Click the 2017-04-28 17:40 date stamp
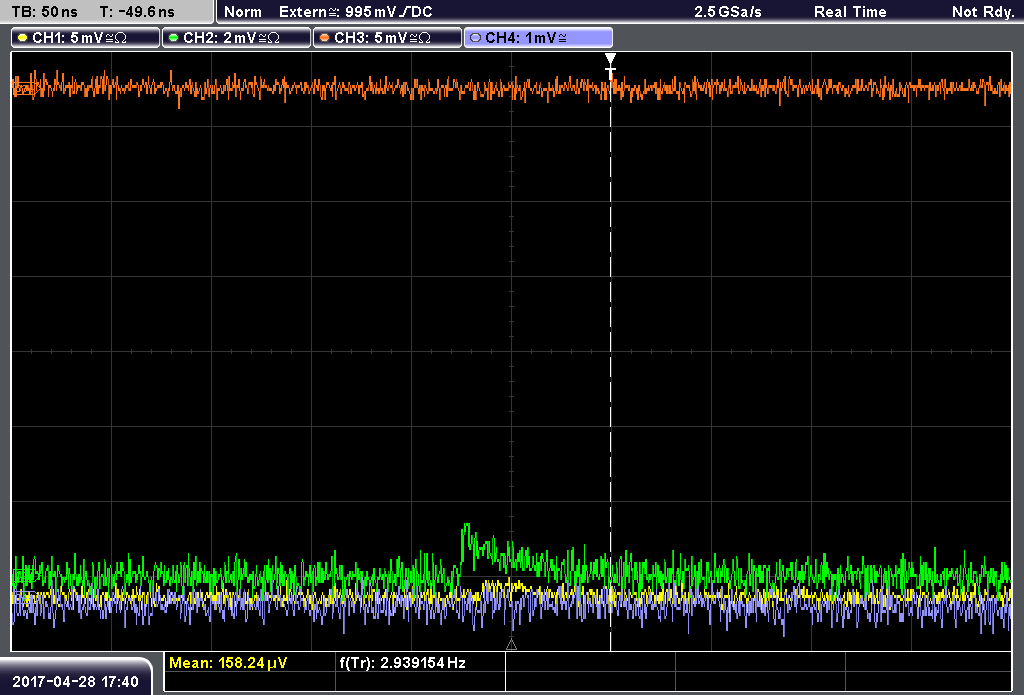This screenshot has width=1024, height=695. tap(76, 681)
